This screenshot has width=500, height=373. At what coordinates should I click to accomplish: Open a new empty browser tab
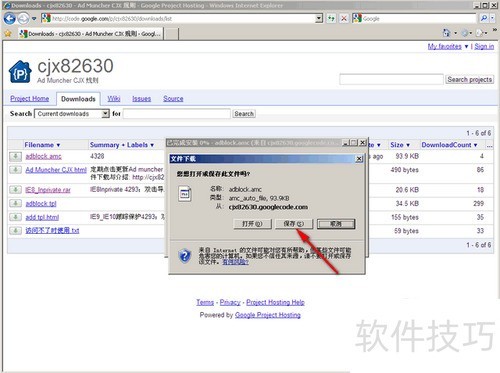(x=171, y=34)
